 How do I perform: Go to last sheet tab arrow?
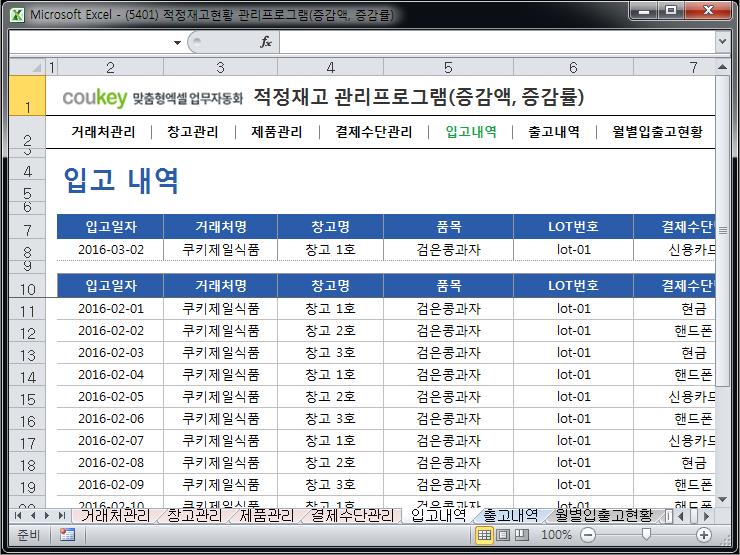click(x=61, y=515)
